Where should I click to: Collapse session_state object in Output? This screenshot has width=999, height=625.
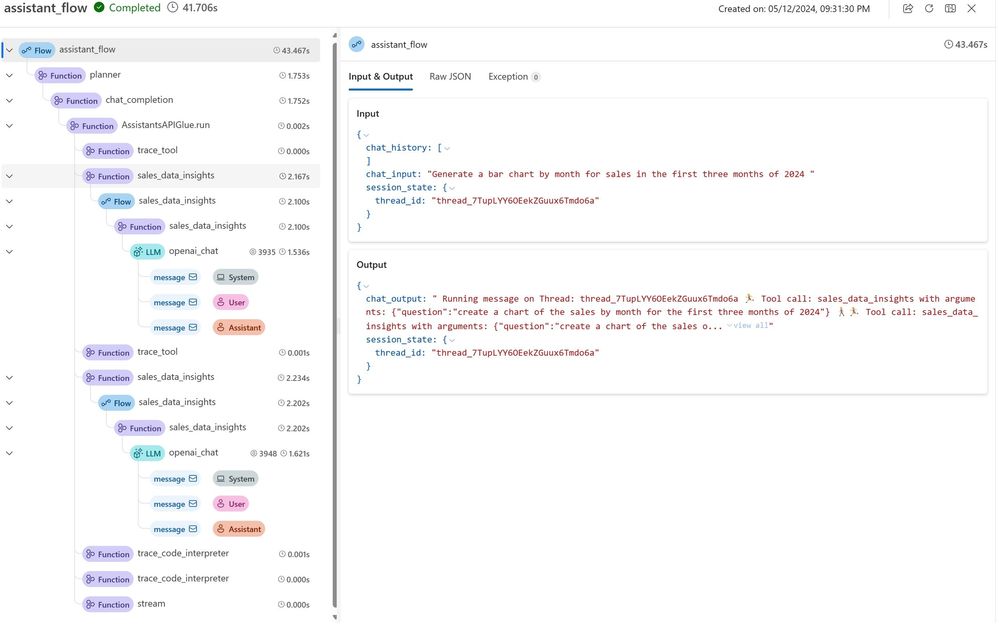pos(452,340)
